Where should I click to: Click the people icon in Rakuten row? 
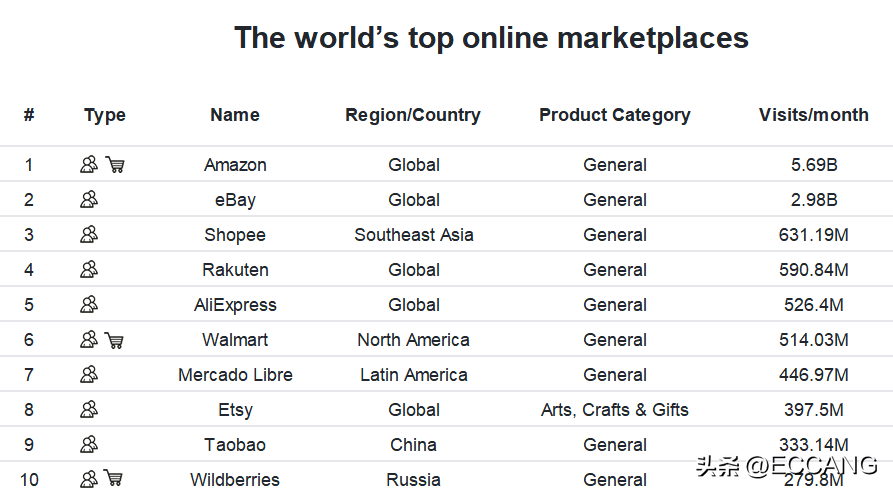coord(89,269)
